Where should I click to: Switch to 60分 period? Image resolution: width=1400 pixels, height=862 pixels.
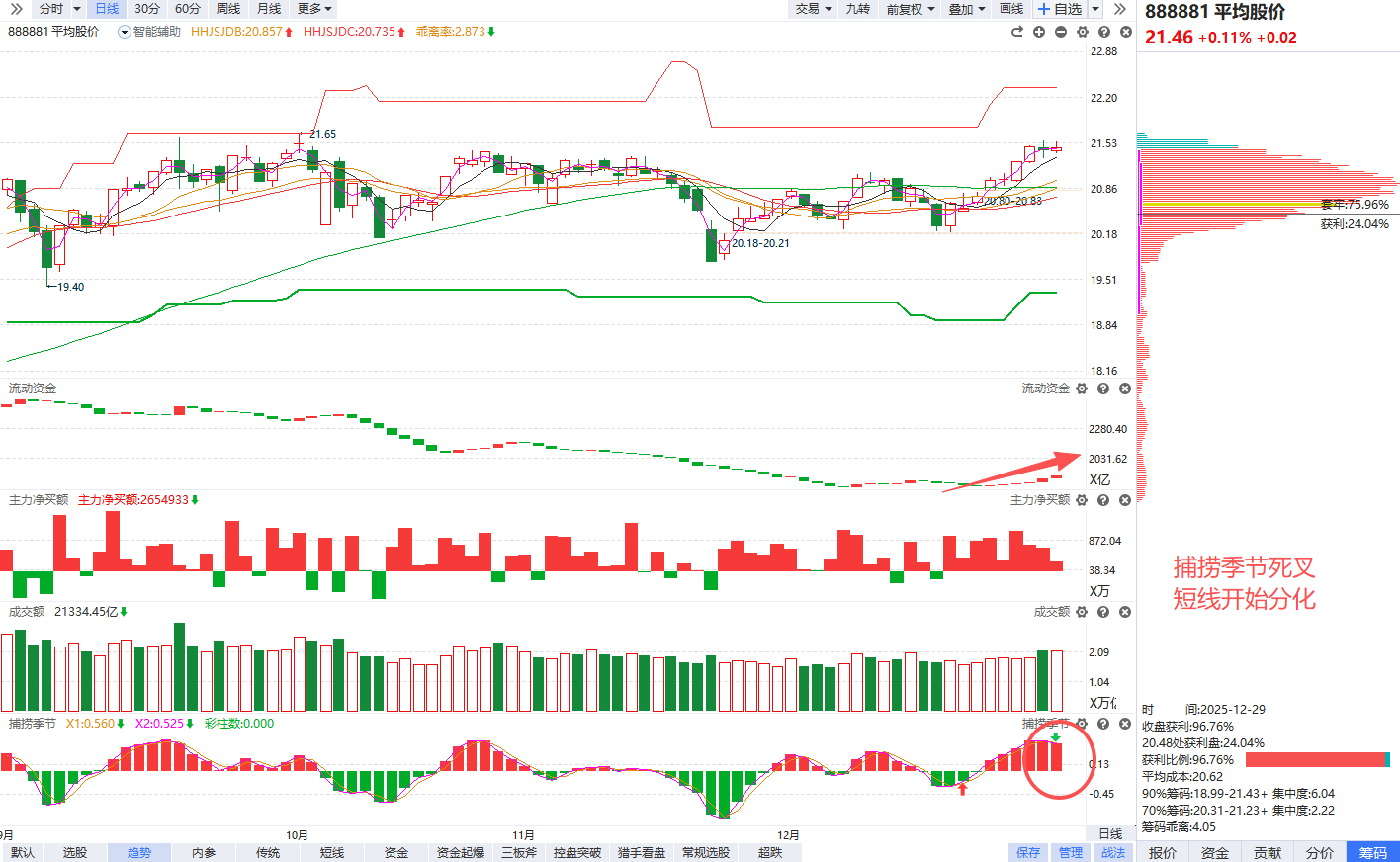(x=188, y=9)
